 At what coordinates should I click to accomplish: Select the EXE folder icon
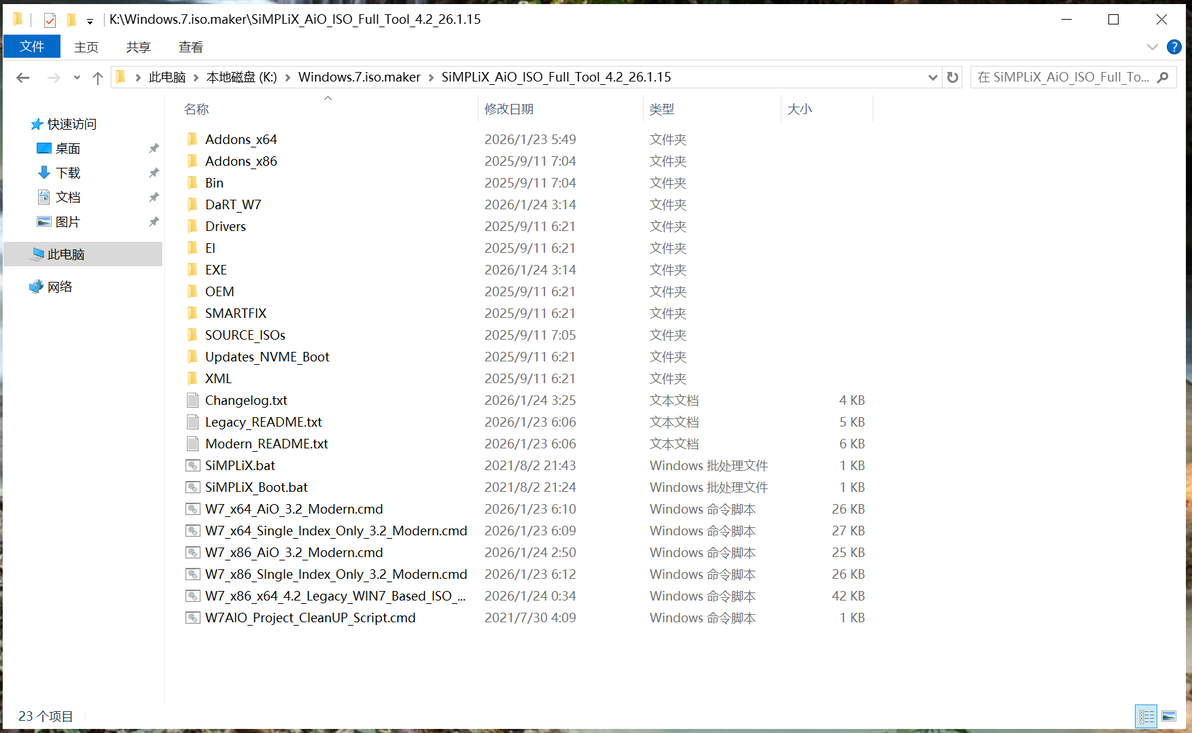pos(192,270)
